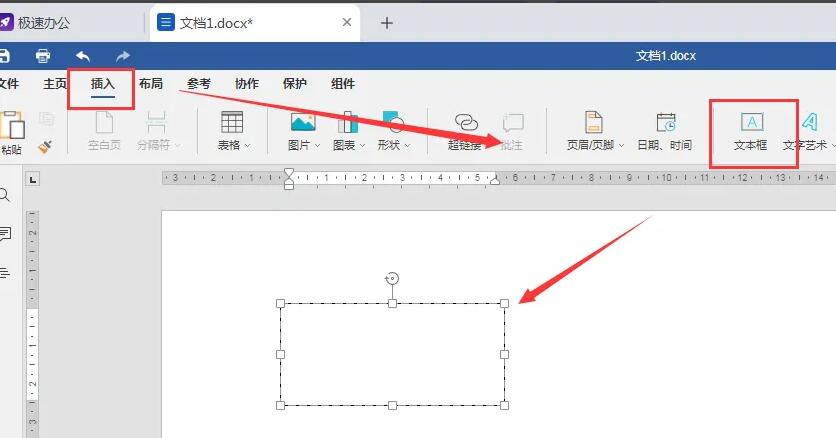The image size is (836, 438).
Task: Undo the last action with the undo arrow
Action: pos(83,56)
